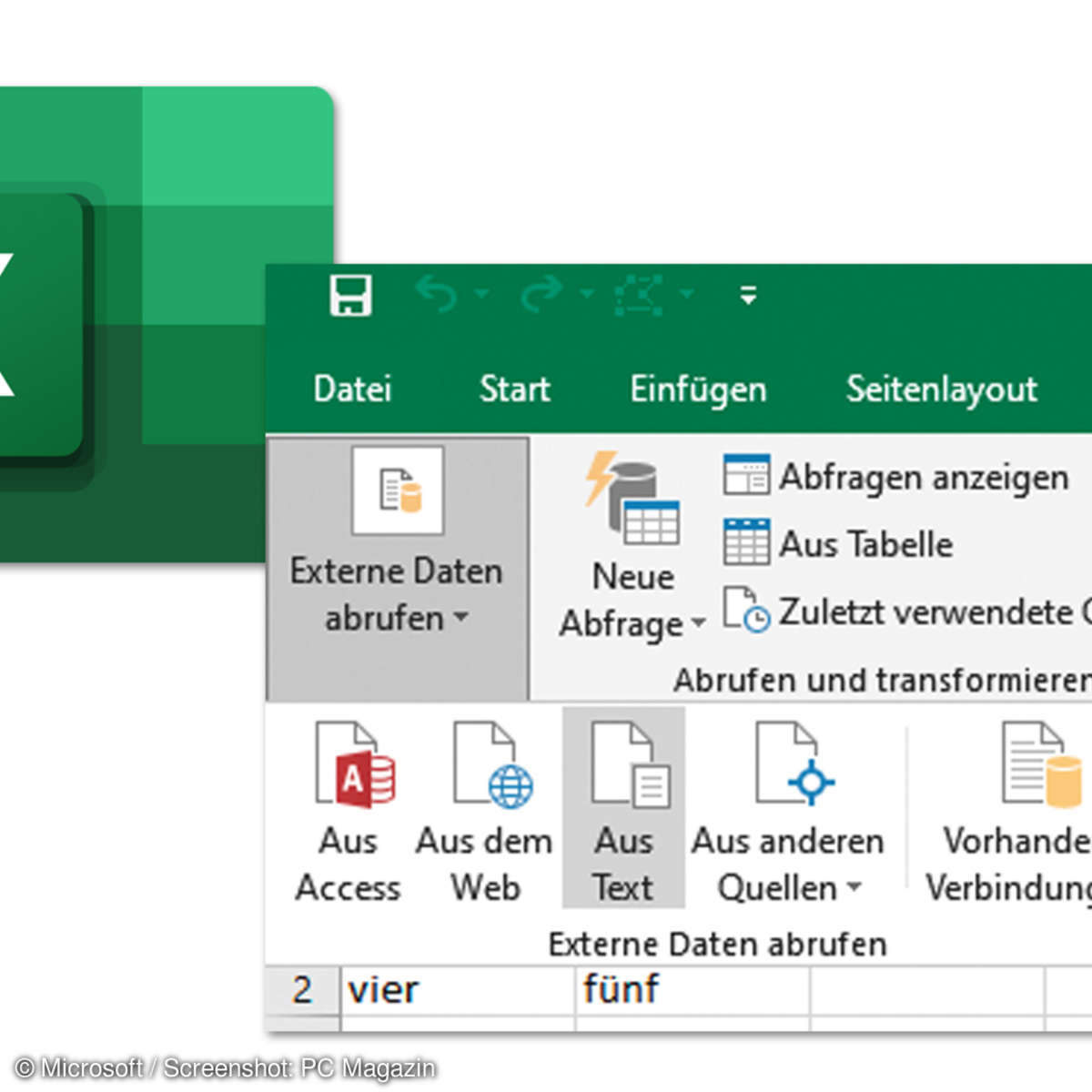Open Vorhandene Verbindungen icon
The height and width of the screenshot is (1092, 1092).
[1037, 764]
